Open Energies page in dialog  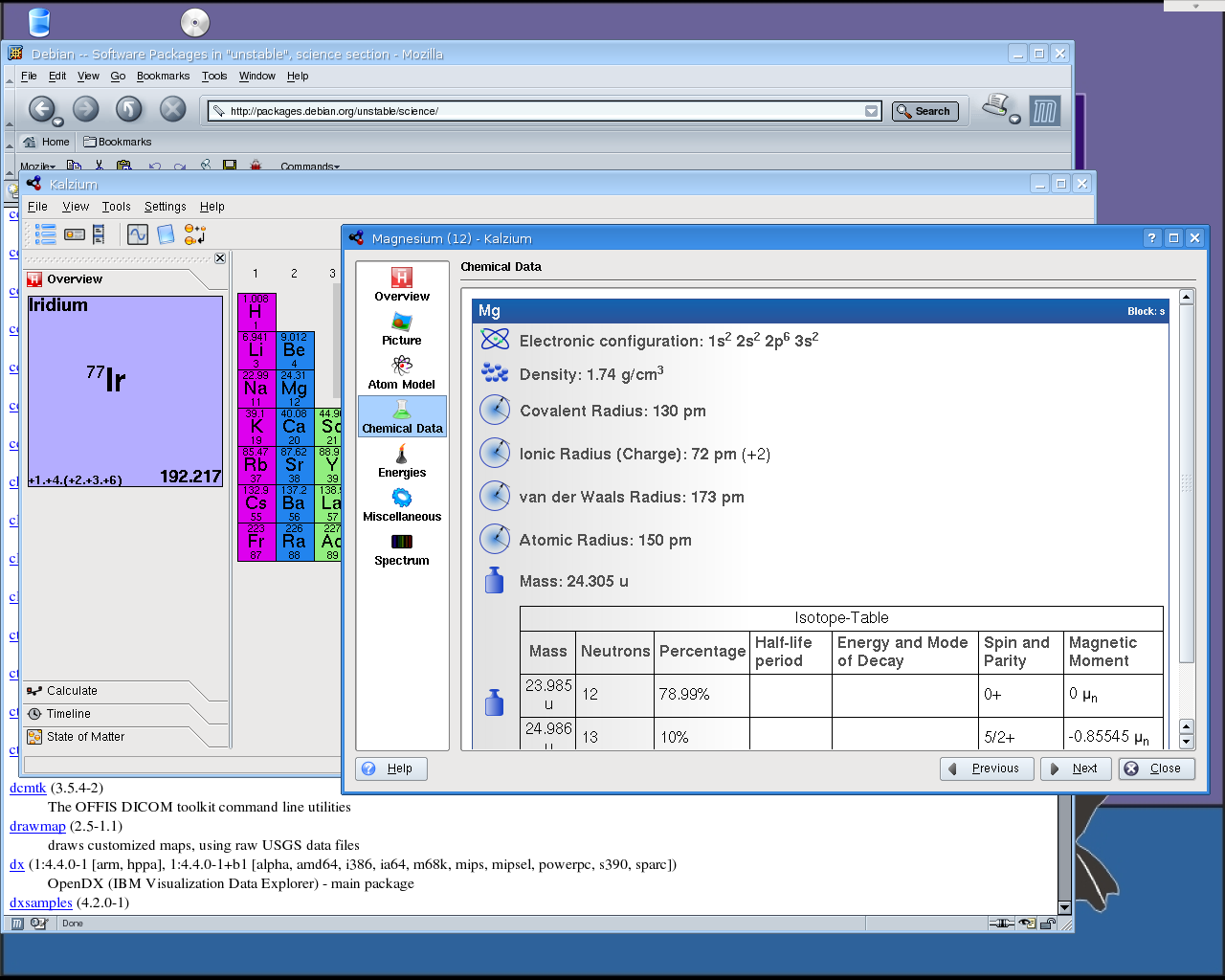point(402,461)
